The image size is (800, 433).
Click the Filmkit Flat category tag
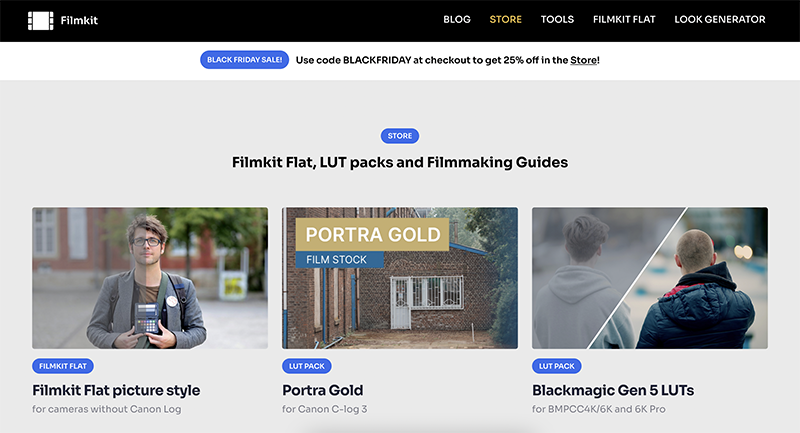click(64, 367)
